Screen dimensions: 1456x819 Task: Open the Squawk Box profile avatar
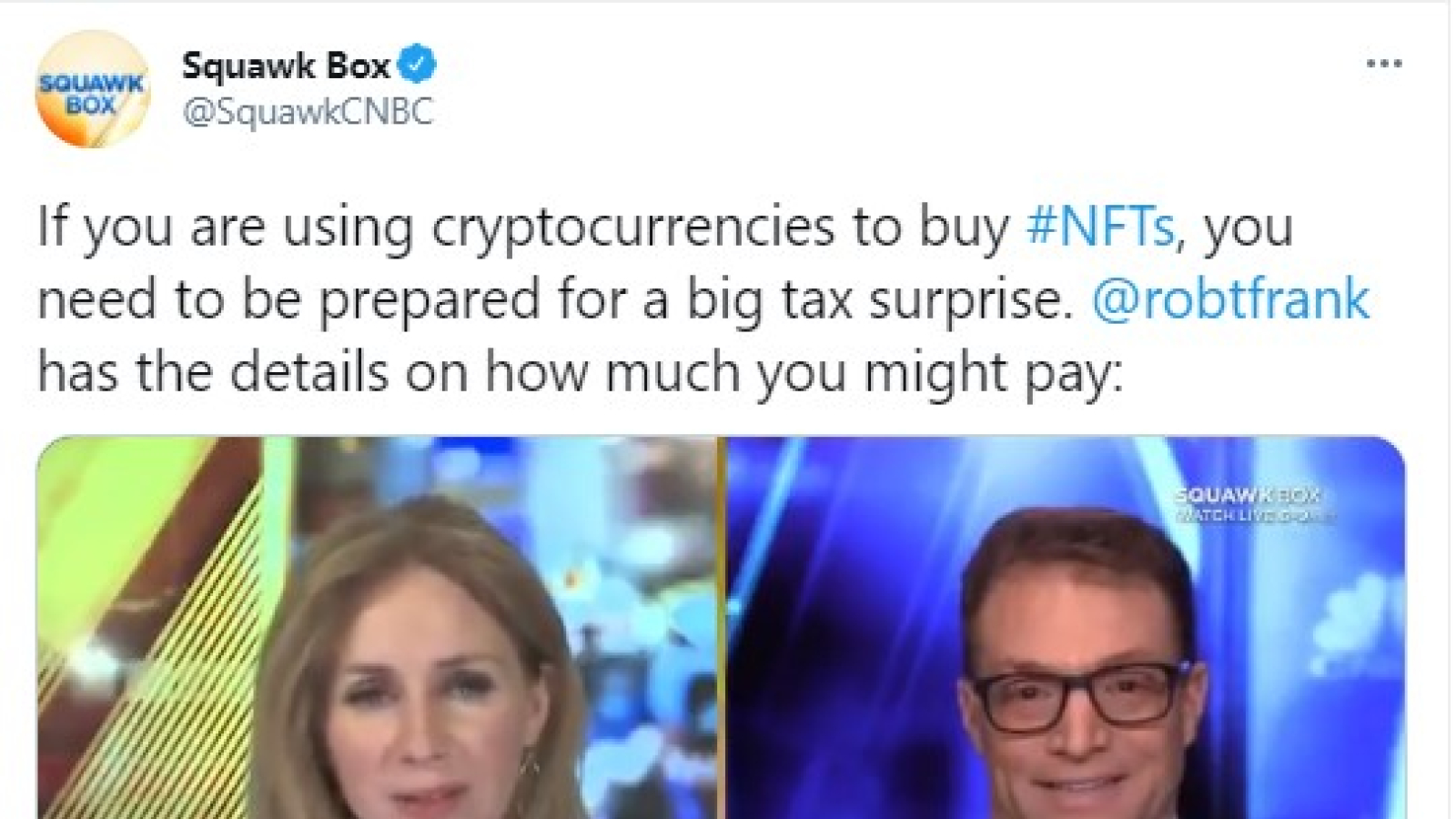[x=92, y=89]
